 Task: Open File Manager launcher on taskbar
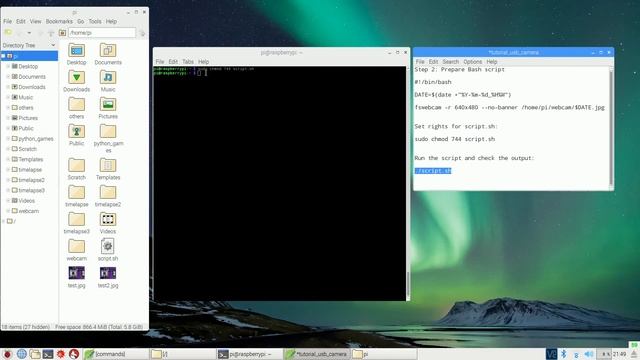pyautogui.click(x=35, y=354)
